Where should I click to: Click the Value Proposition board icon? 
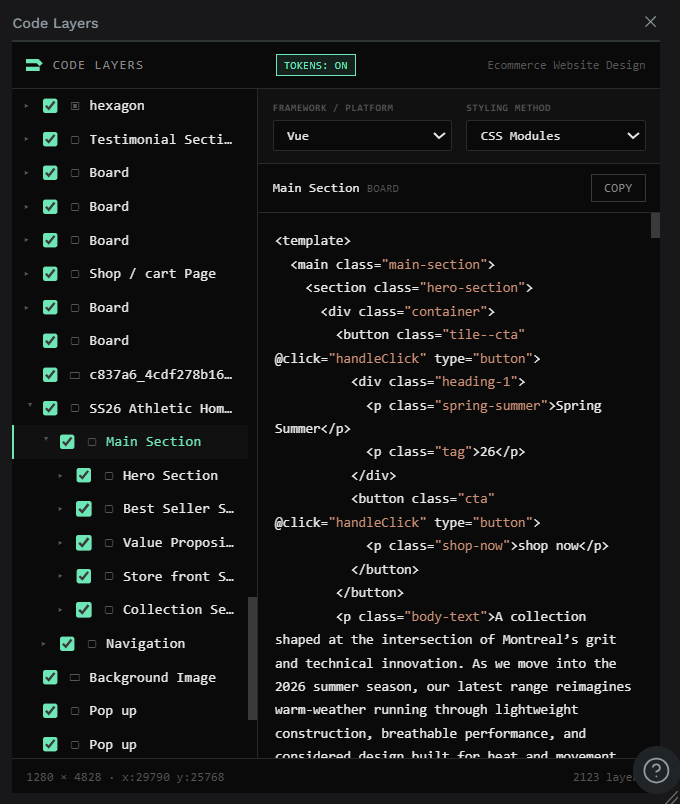(109, 543)
